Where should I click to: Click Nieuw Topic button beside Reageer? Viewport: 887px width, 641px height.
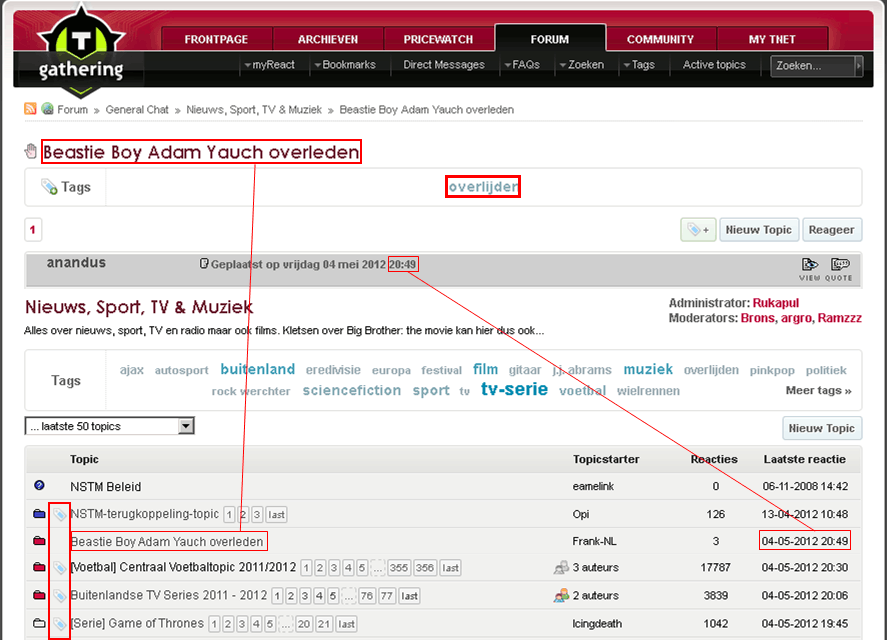click(759, 230)
